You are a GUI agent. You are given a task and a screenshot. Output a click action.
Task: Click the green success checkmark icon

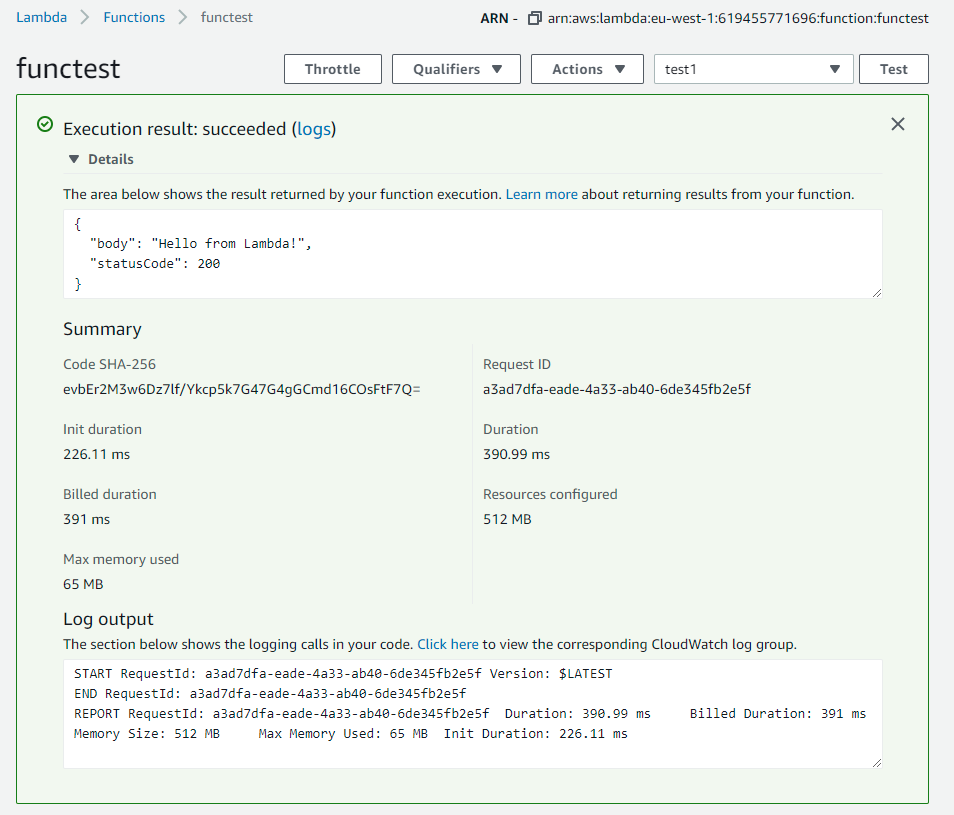(45, 124)
